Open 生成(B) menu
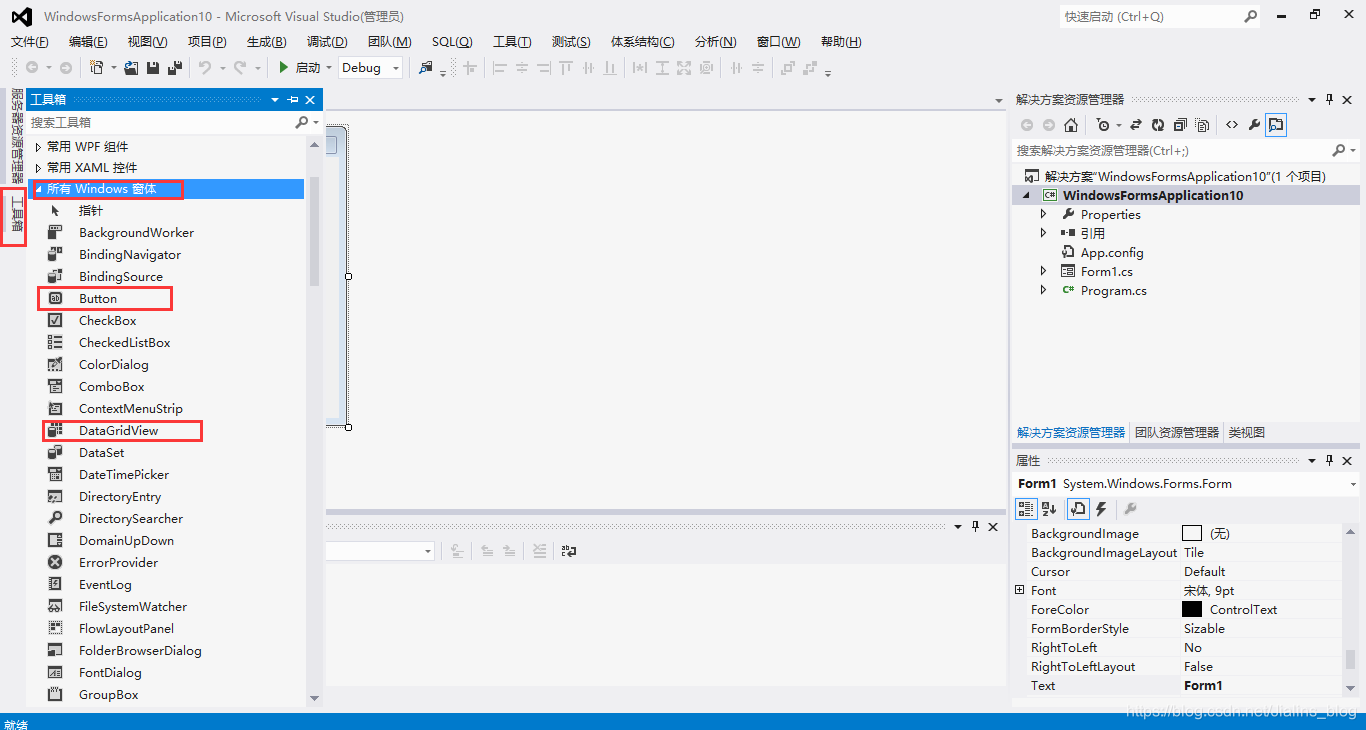 pos(267,42)
